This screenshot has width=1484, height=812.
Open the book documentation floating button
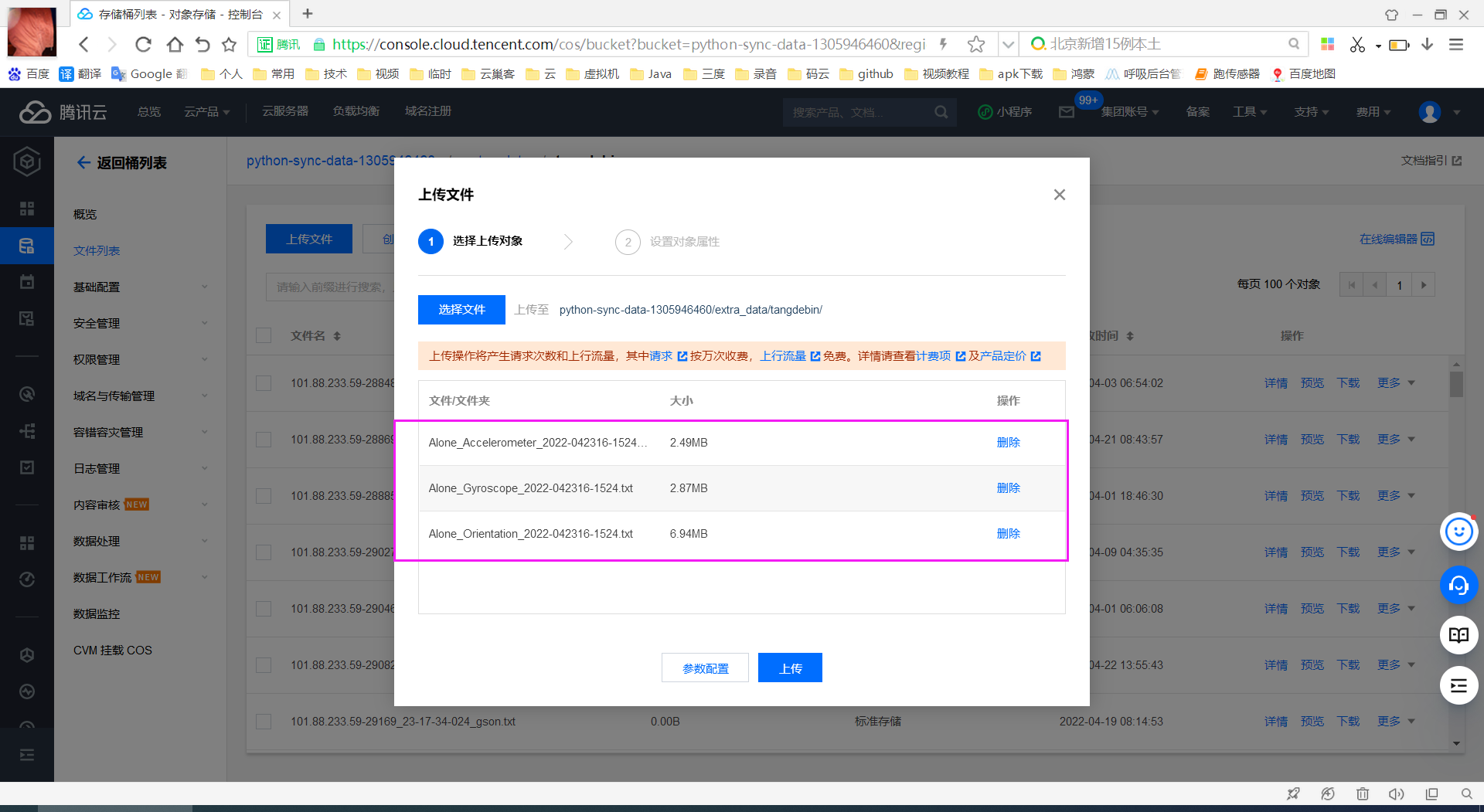[x=1459, y=635]
